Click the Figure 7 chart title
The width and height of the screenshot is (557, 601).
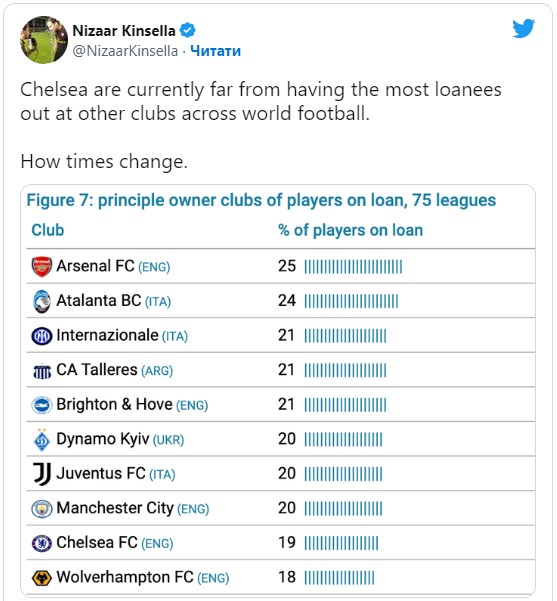pyautogui.click(x=261, y=200)
